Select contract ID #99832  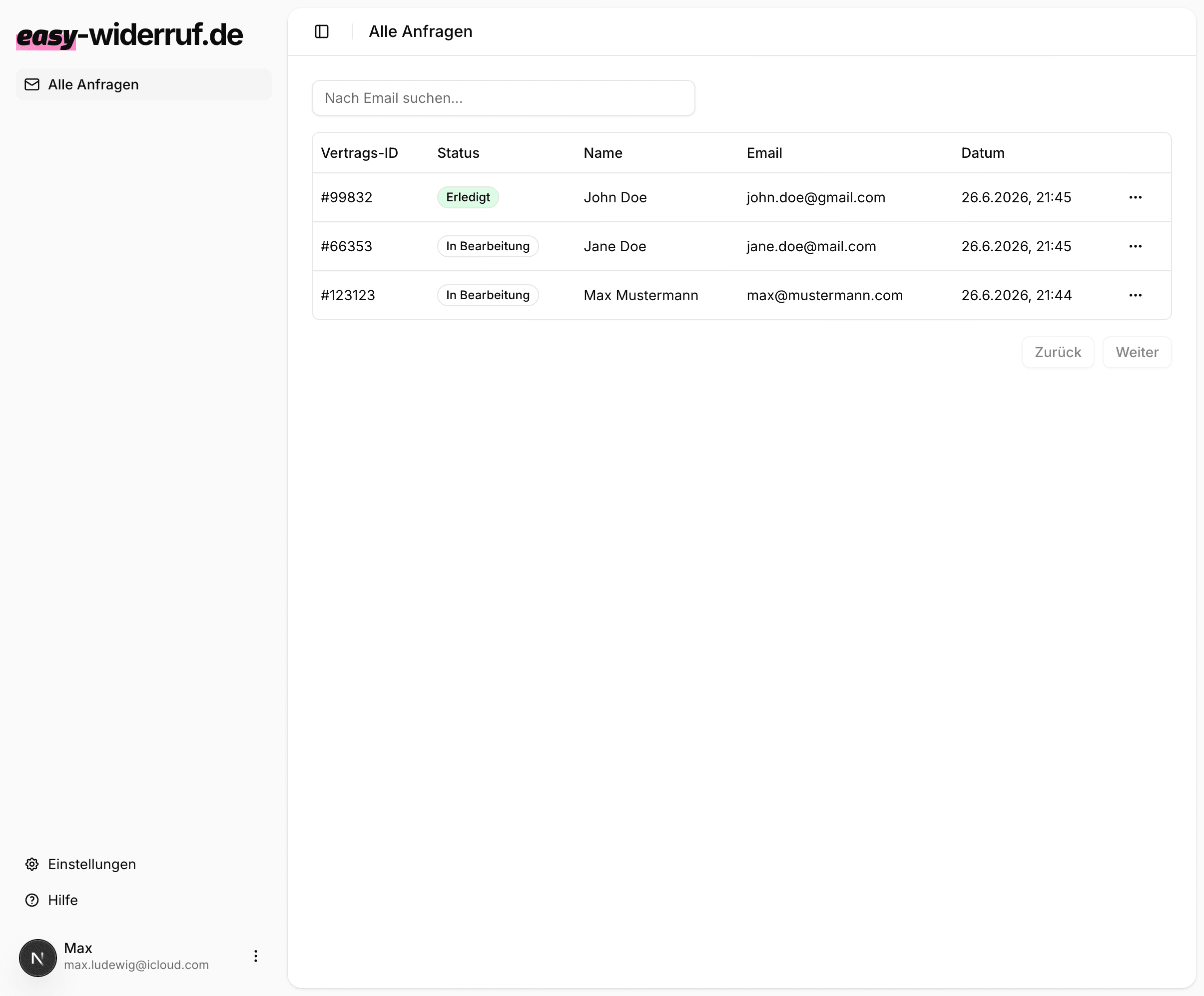tap(346, 197)
